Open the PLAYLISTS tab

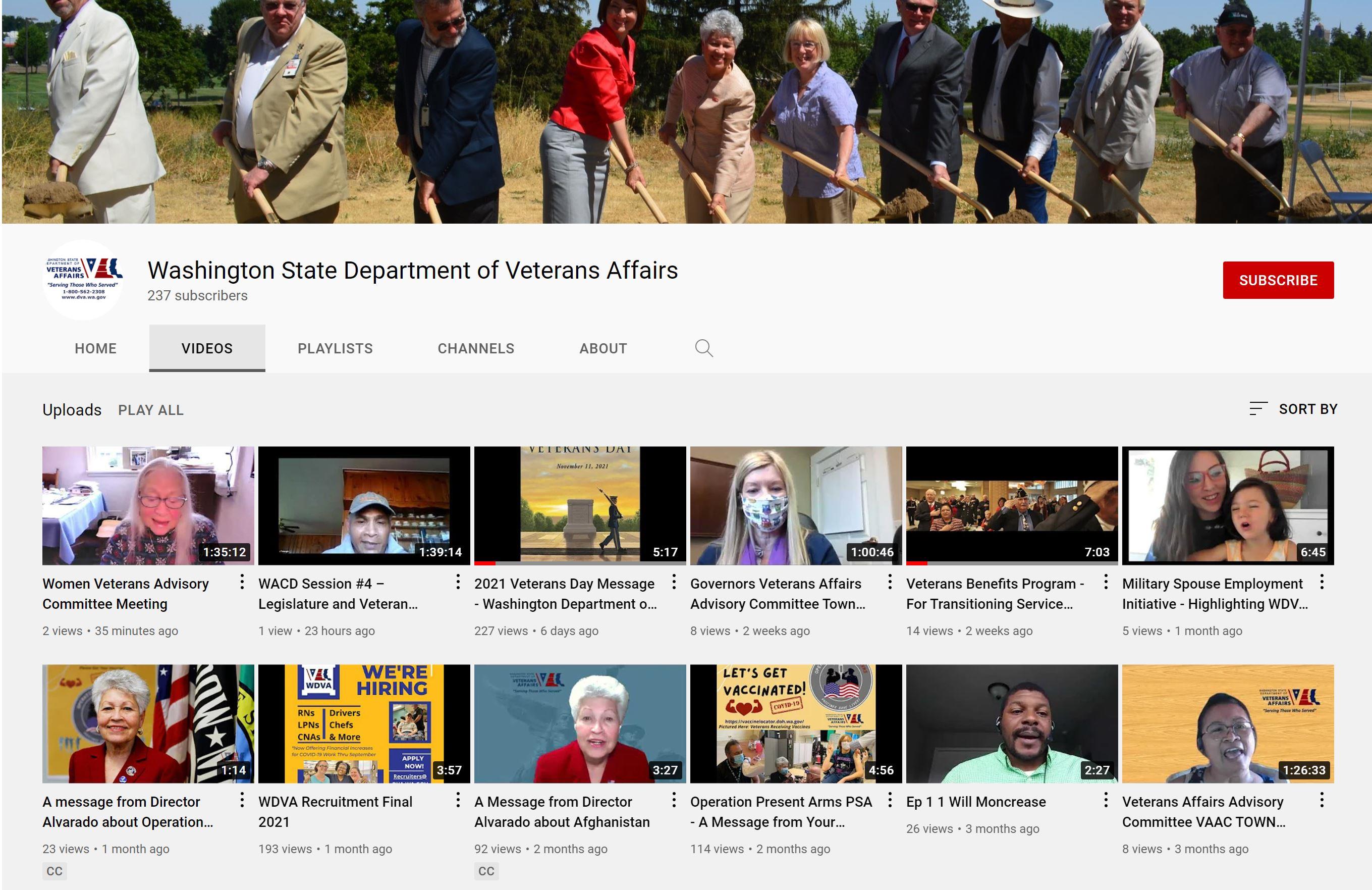[336, 348]
